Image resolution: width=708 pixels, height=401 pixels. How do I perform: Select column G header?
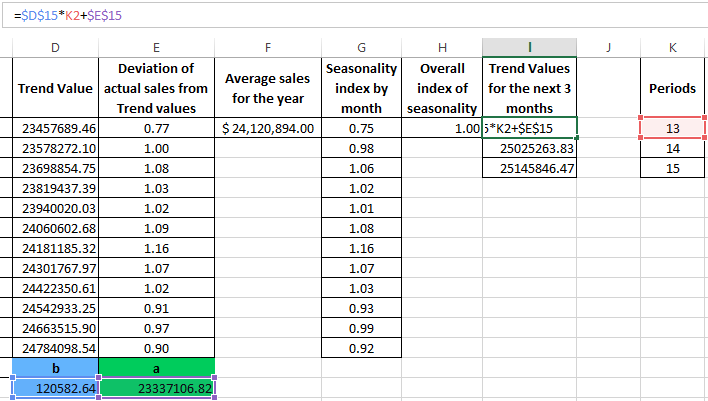361,47
